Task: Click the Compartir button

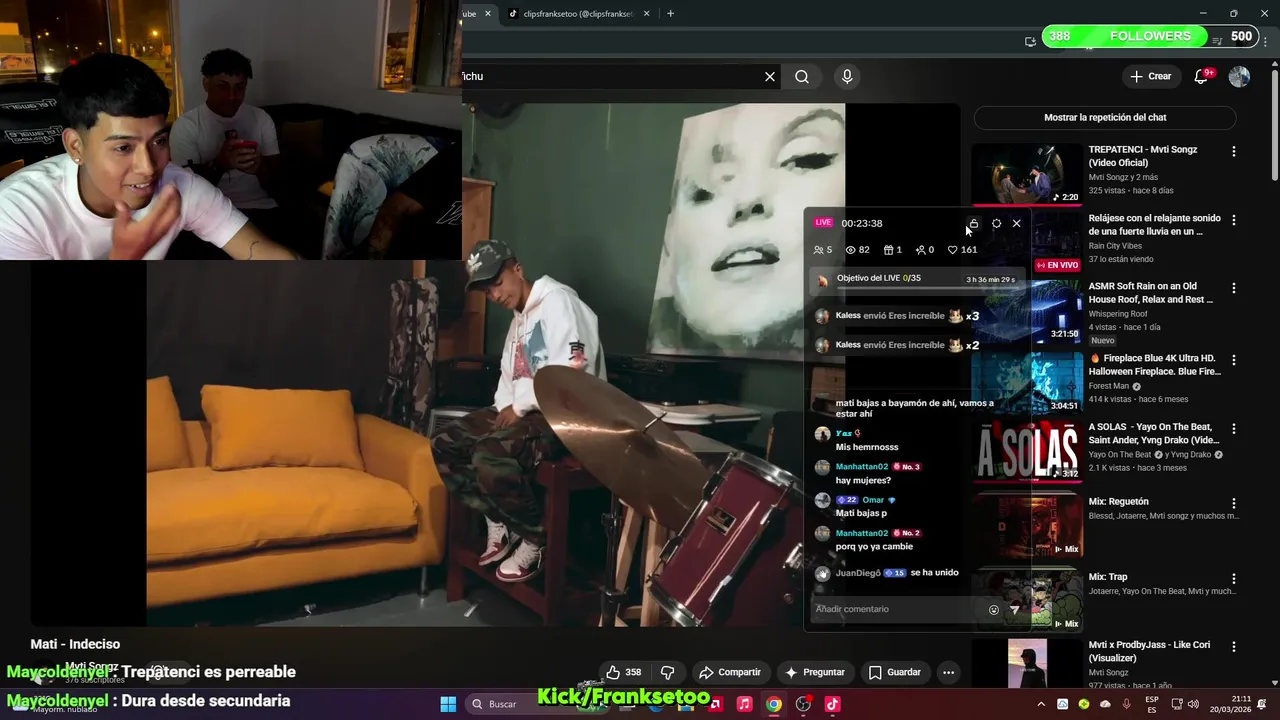Action: [730, 672]
